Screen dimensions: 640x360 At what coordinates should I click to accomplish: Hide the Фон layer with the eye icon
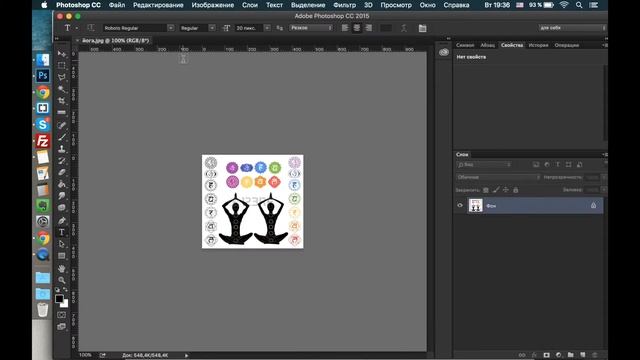pos(460,205)
